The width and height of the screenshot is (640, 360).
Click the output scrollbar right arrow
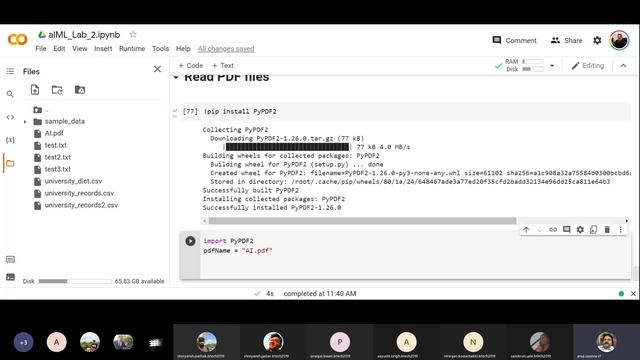(x=627, y=221)
